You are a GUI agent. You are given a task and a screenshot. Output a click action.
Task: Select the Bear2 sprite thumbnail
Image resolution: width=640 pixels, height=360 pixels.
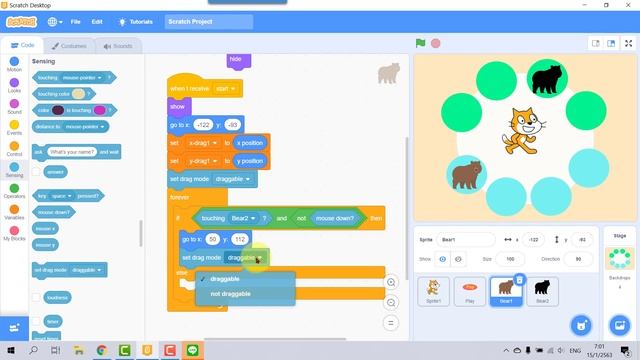[542, 291]
